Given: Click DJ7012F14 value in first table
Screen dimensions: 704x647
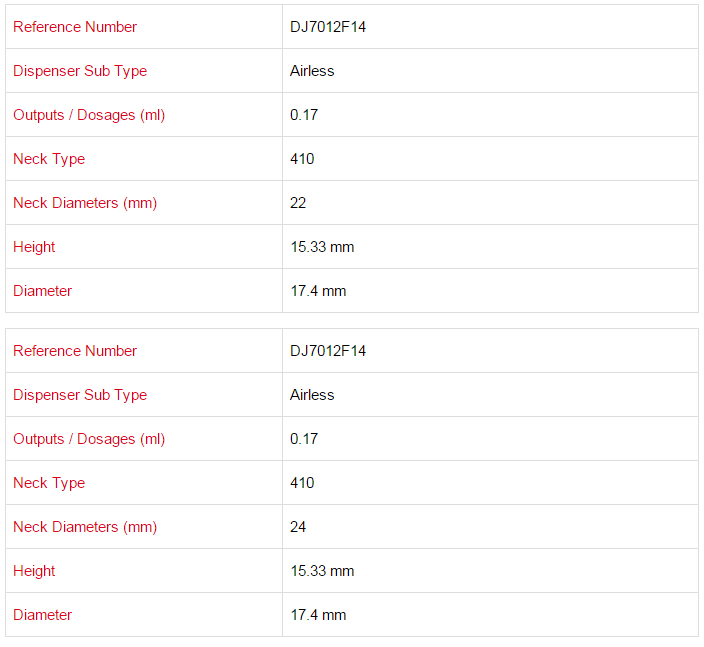Looking at the screenshot, I should [x=328, y=27].
